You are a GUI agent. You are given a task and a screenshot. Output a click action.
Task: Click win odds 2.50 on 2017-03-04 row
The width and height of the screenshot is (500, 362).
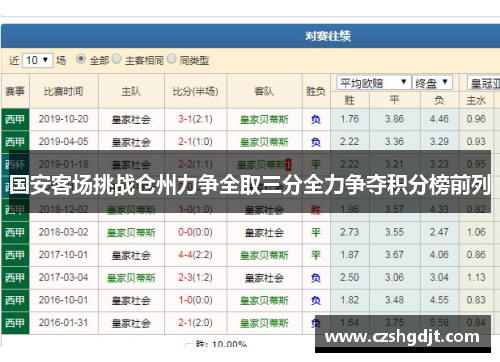350,277
